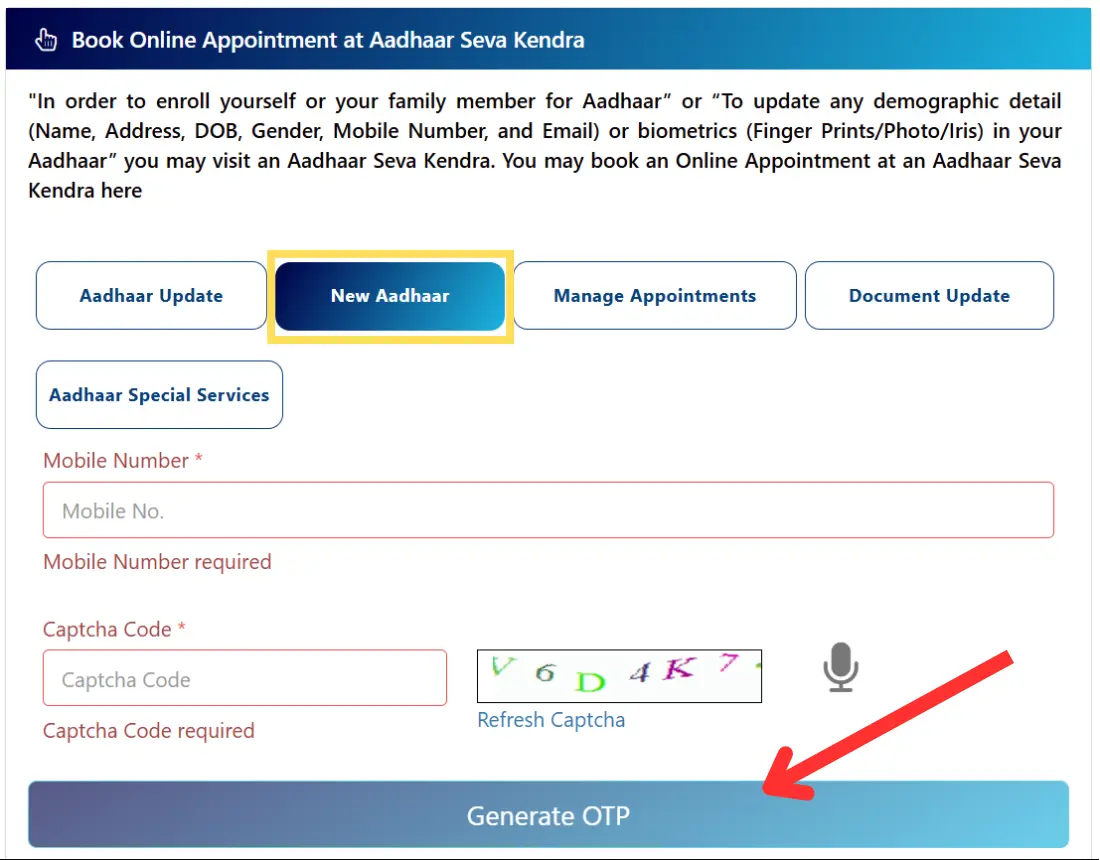Focus the Mobile No. input field
The width and height of the screenshot is (1100, 860).
click(x=548, y=510)
